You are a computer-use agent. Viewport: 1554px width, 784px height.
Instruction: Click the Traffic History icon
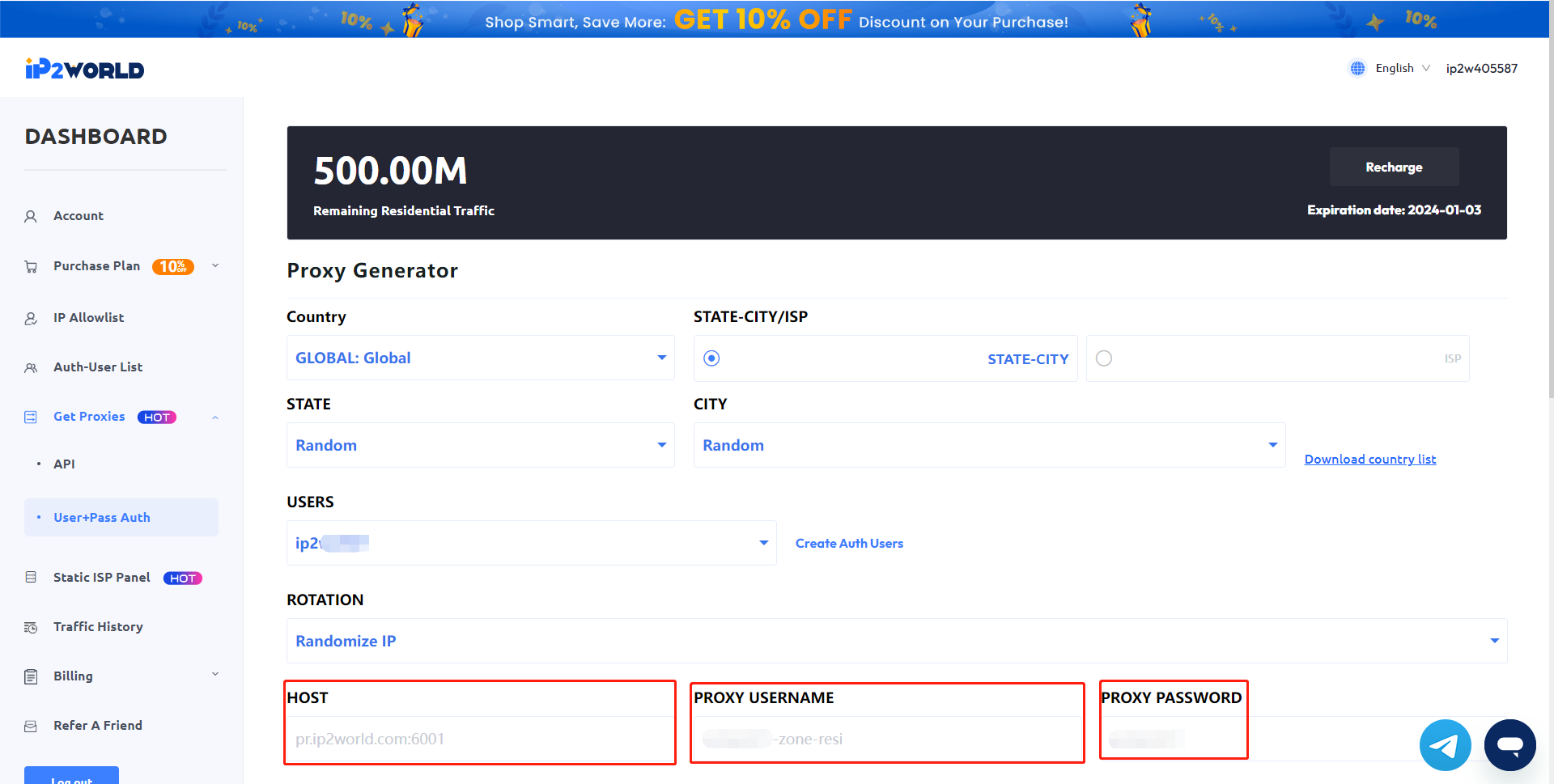[31, 627]
